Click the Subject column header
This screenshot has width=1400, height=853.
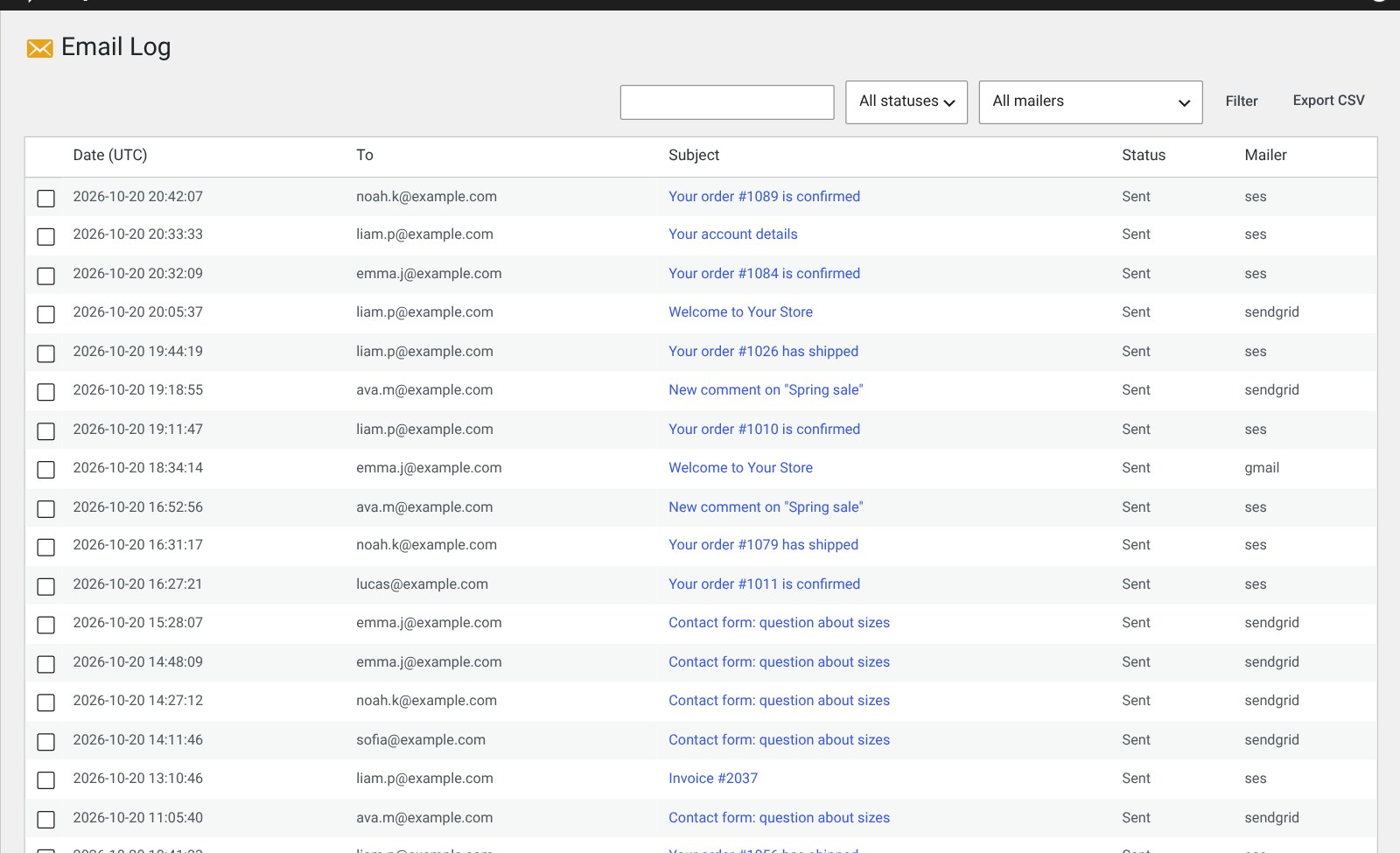click(x=694, y=155)
